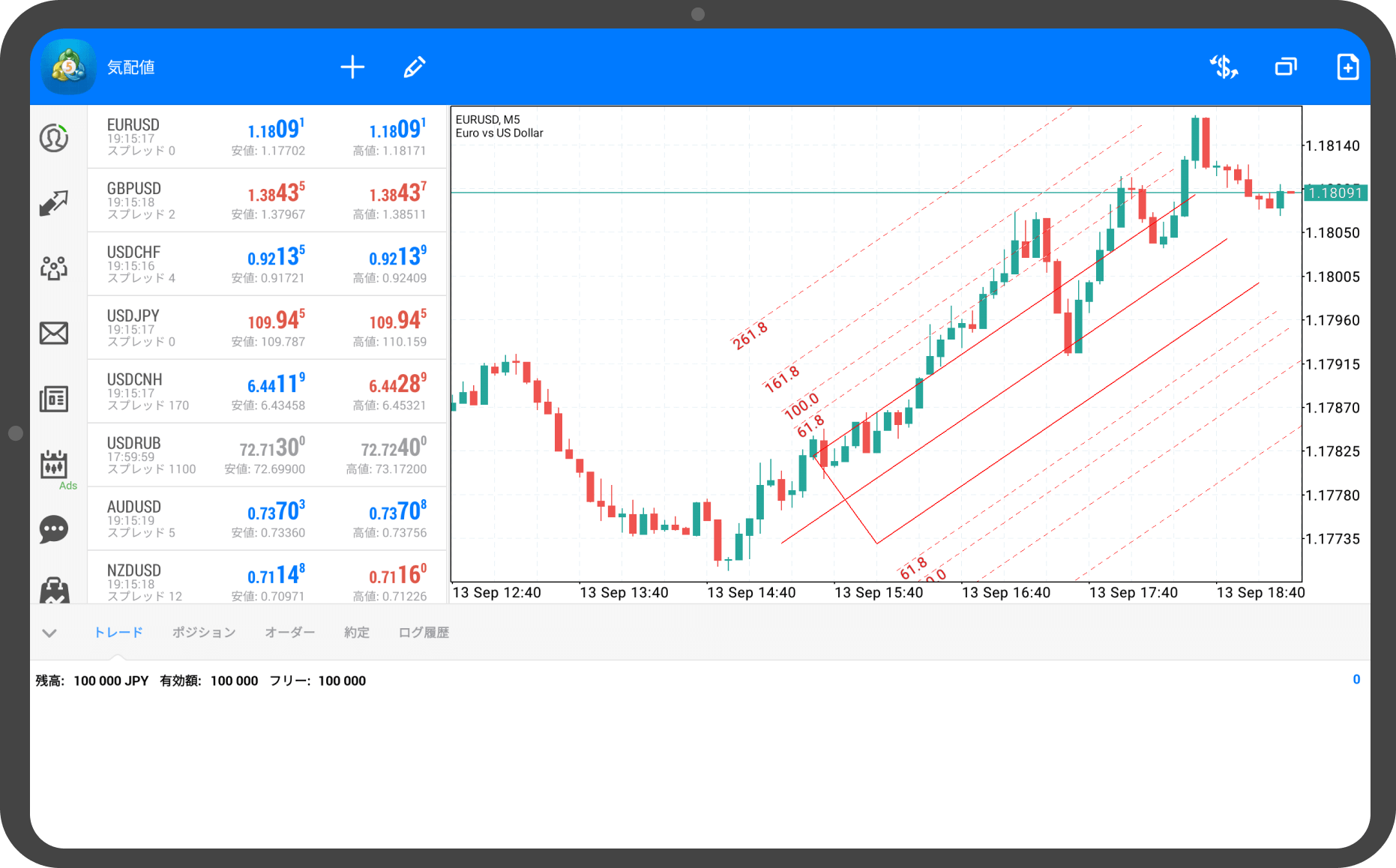The width and height of the screenshot is (1396, 868).
Task: Select the GBPUSD quote row
Action: tap(267, 200)
